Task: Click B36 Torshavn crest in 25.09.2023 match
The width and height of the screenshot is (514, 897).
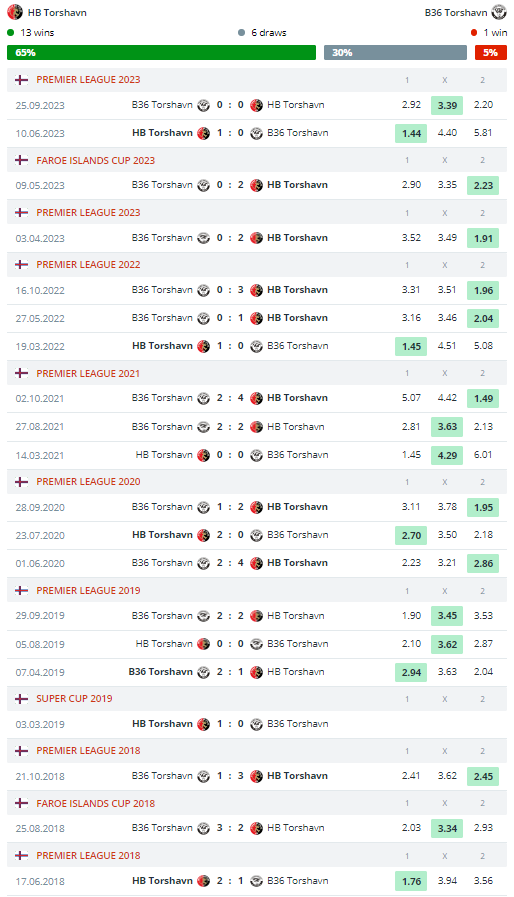Action: [x=203, y=105]
